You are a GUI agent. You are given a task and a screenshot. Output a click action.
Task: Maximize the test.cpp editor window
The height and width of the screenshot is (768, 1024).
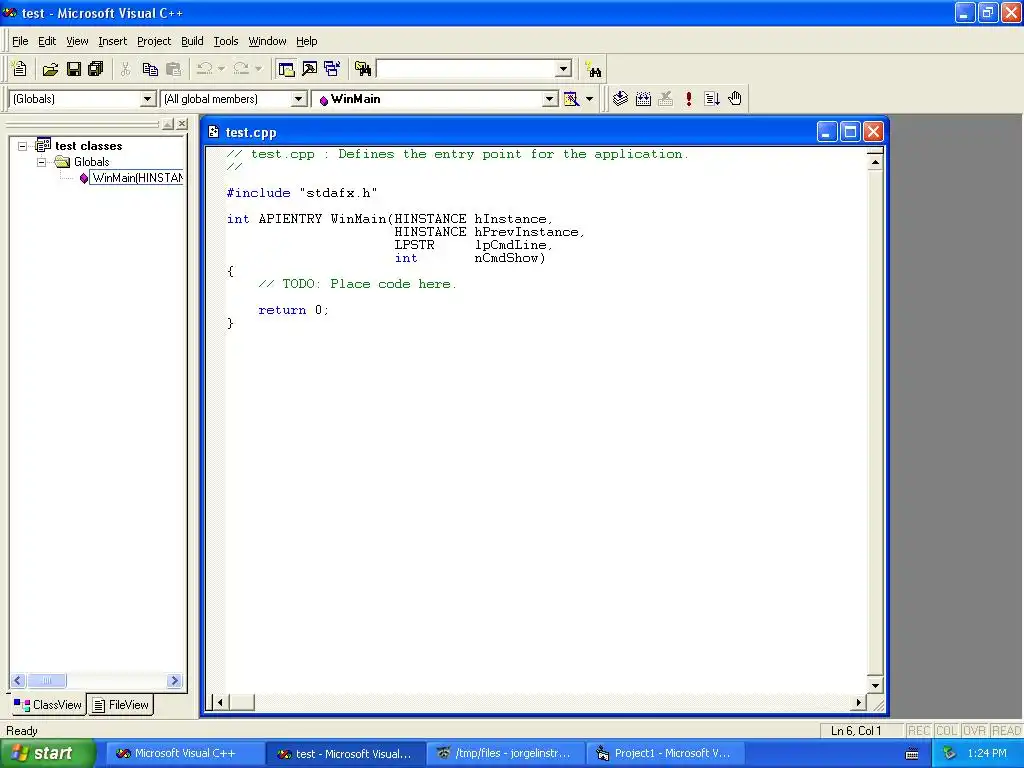(x=850, y=132)
